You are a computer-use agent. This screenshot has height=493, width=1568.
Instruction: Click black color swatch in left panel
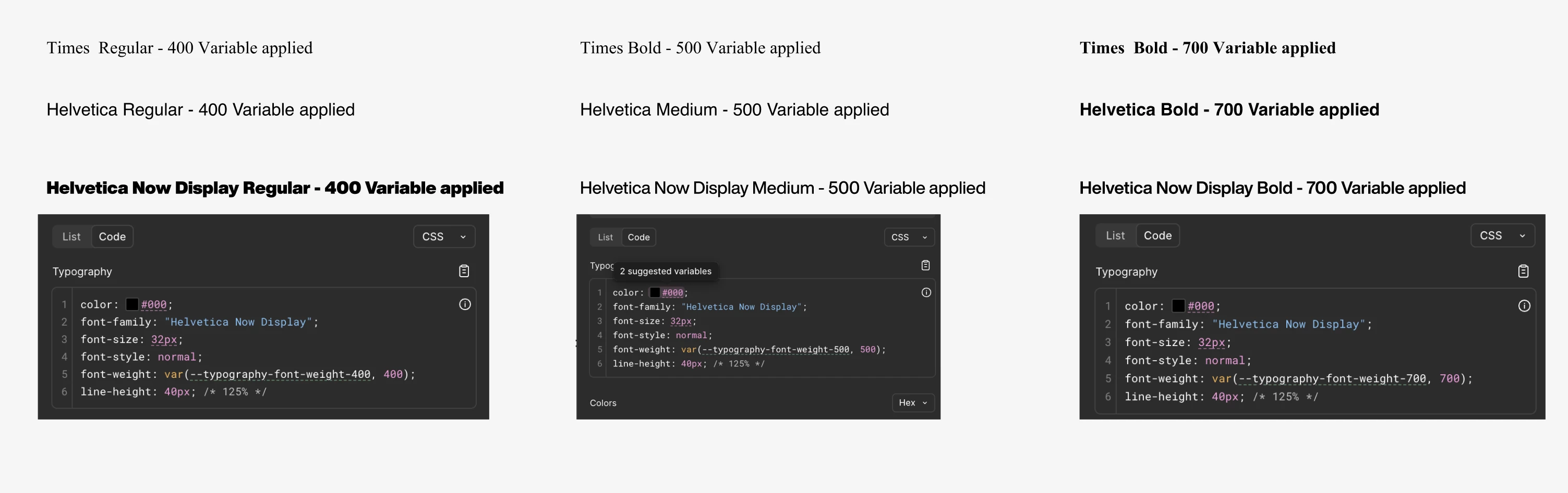tap(132, 304)
